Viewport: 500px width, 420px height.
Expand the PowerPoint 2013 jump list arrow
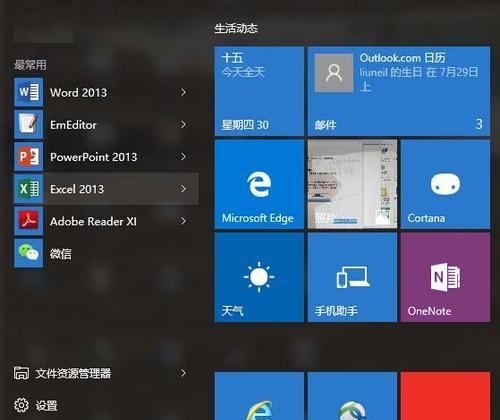[x=183, y=156]
